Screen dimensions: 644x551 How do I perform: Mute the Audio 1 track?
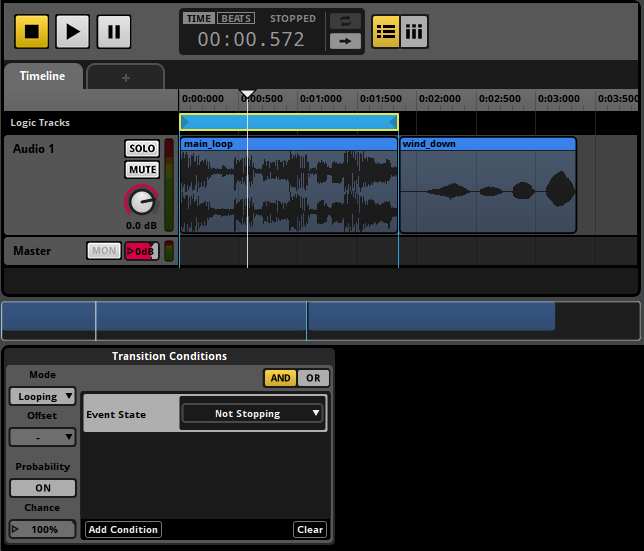[x=142, y=170]
